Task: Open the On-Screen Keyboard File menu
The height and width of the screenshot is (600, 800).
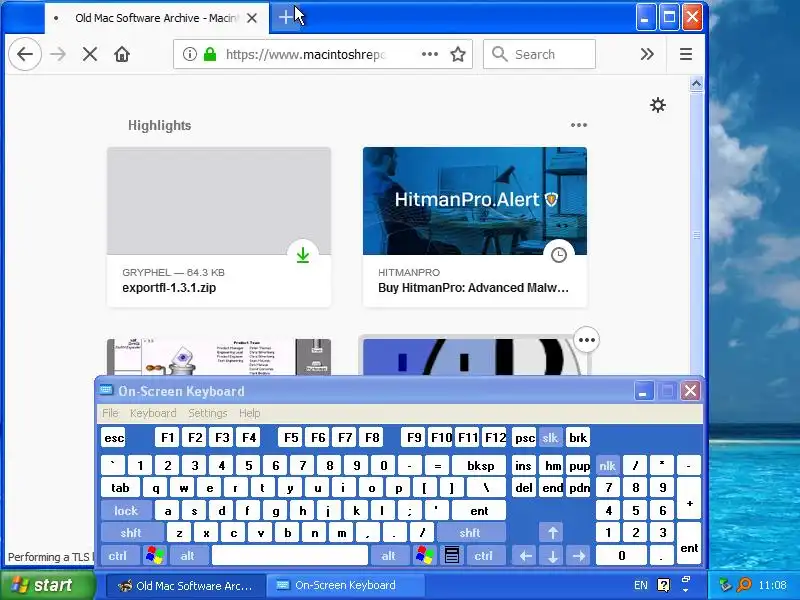Action: 110,413
